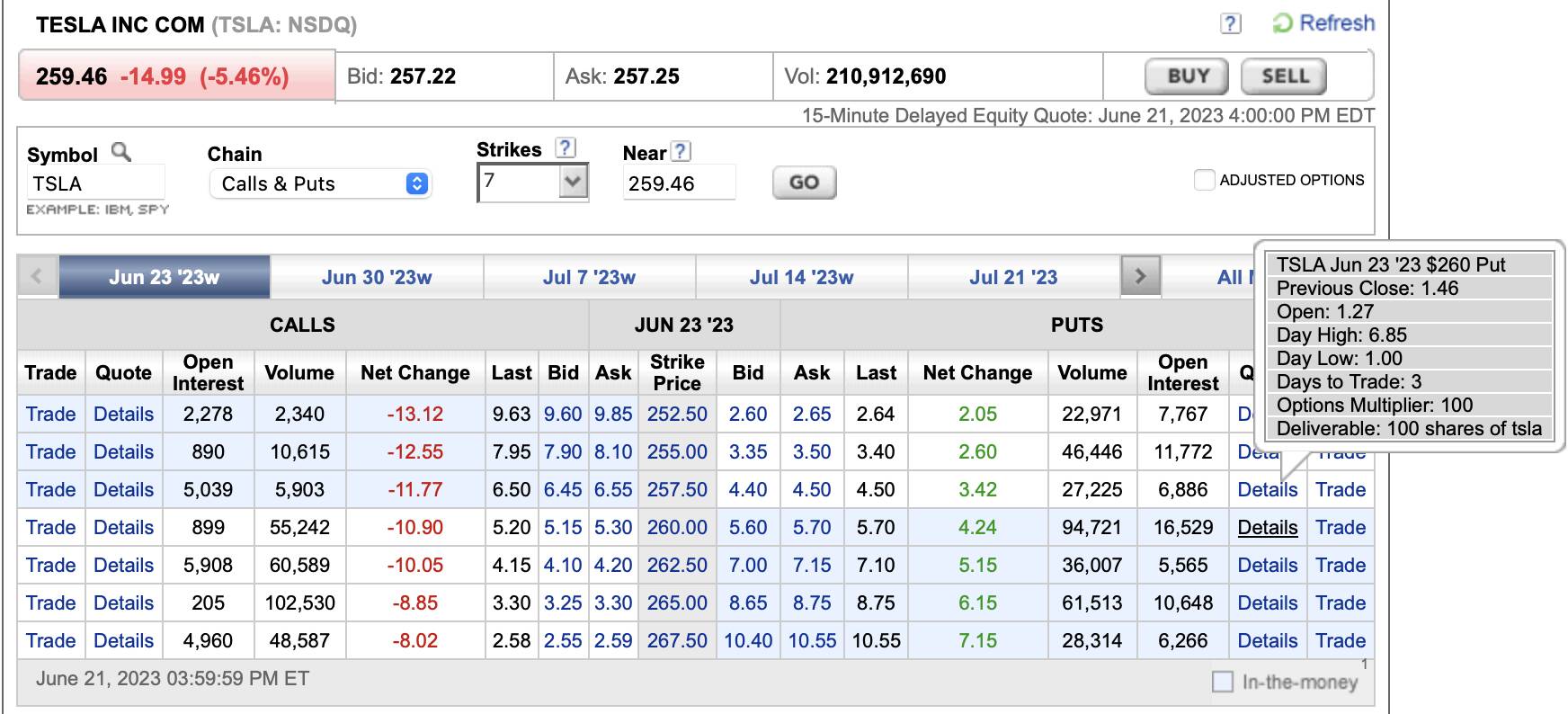The width and height of the screenshot is (1568, 714).
Task: Switch to Jun 30 '23w expiration tab
Action: pyautogui.click(x=377, y=277)
